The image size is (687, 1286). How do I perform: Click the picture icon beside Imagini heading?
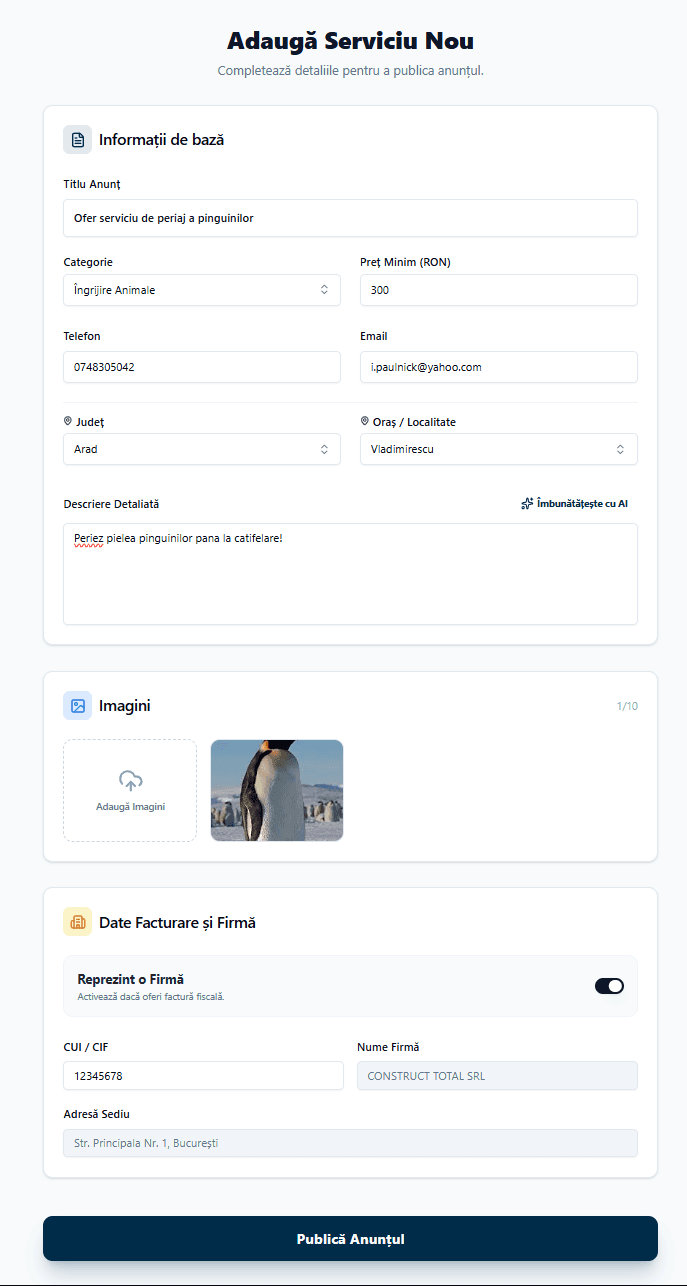[77, 706]
